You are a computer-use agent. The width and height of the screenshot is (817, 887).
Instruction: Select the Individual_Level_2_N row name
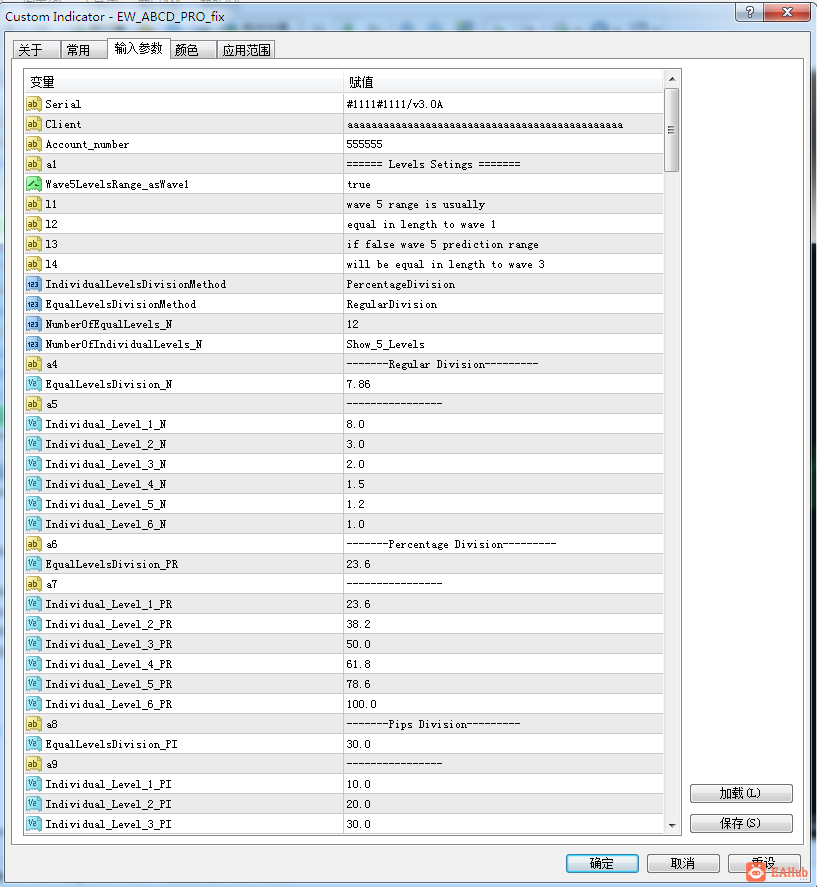[x=106, y=444]
